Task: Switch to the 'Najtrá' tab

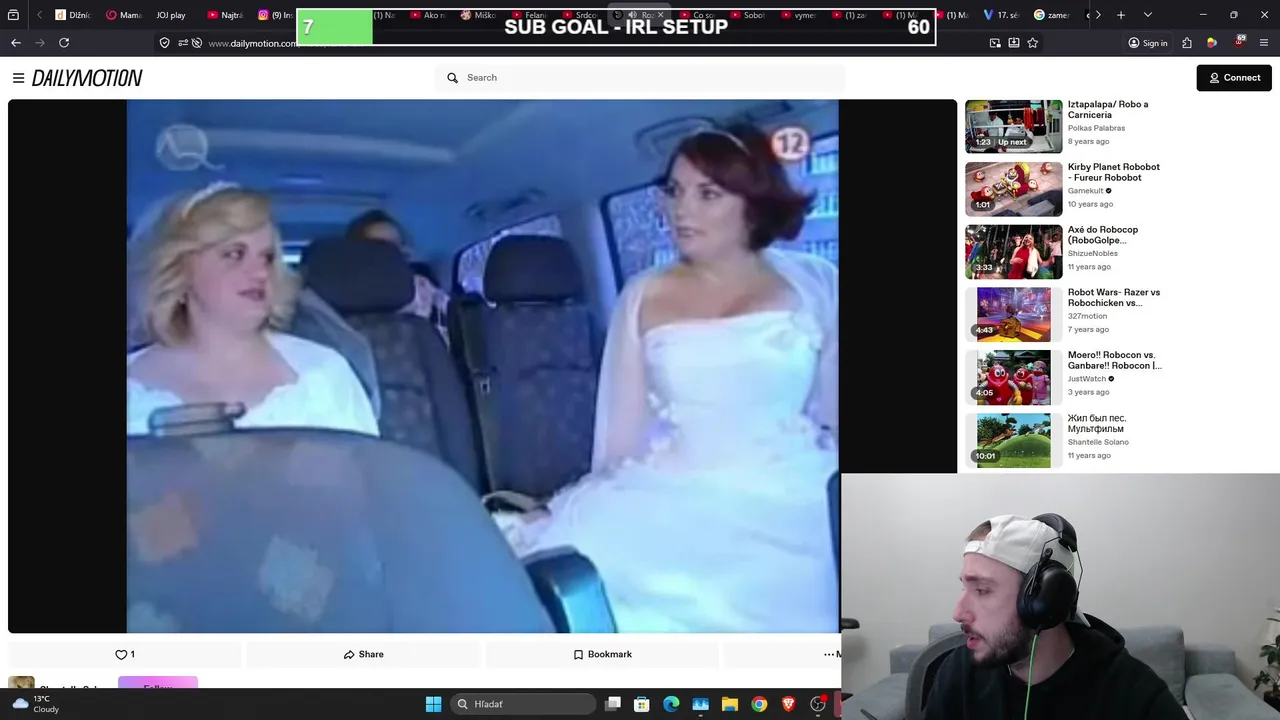Action: 225,15
